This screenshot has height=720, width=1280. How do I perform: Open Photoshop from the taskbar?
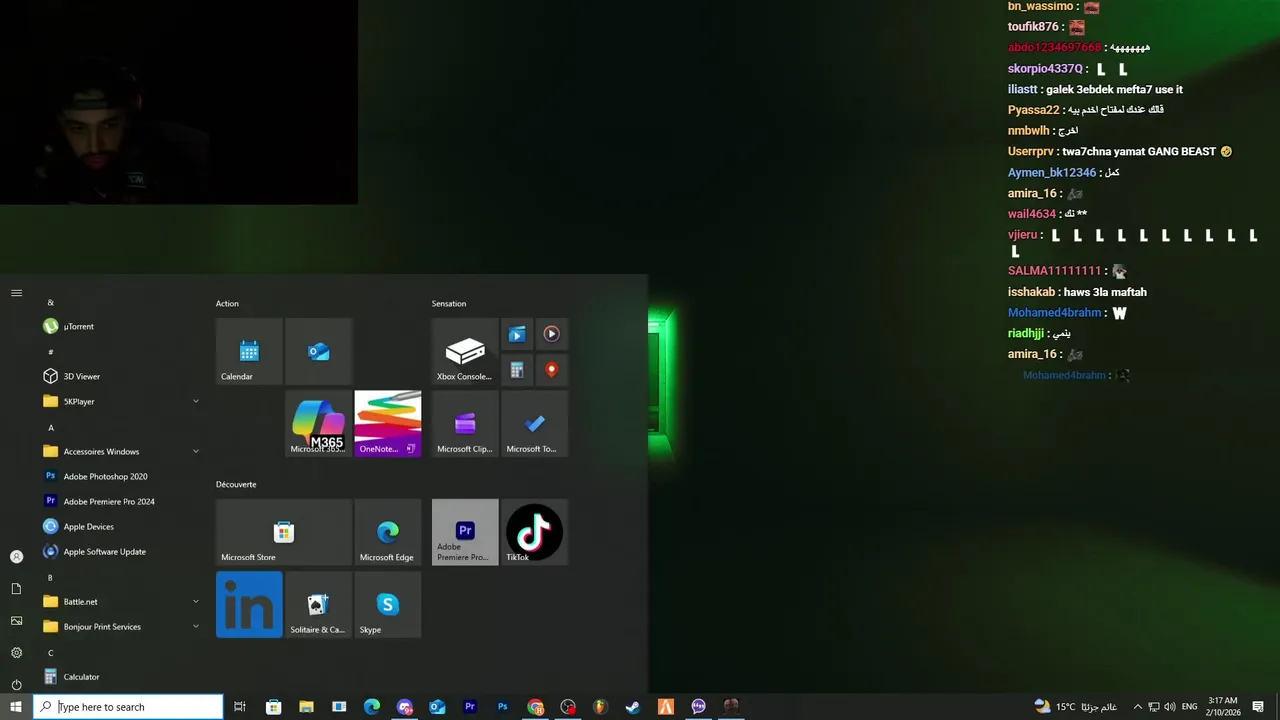point(503,707)
